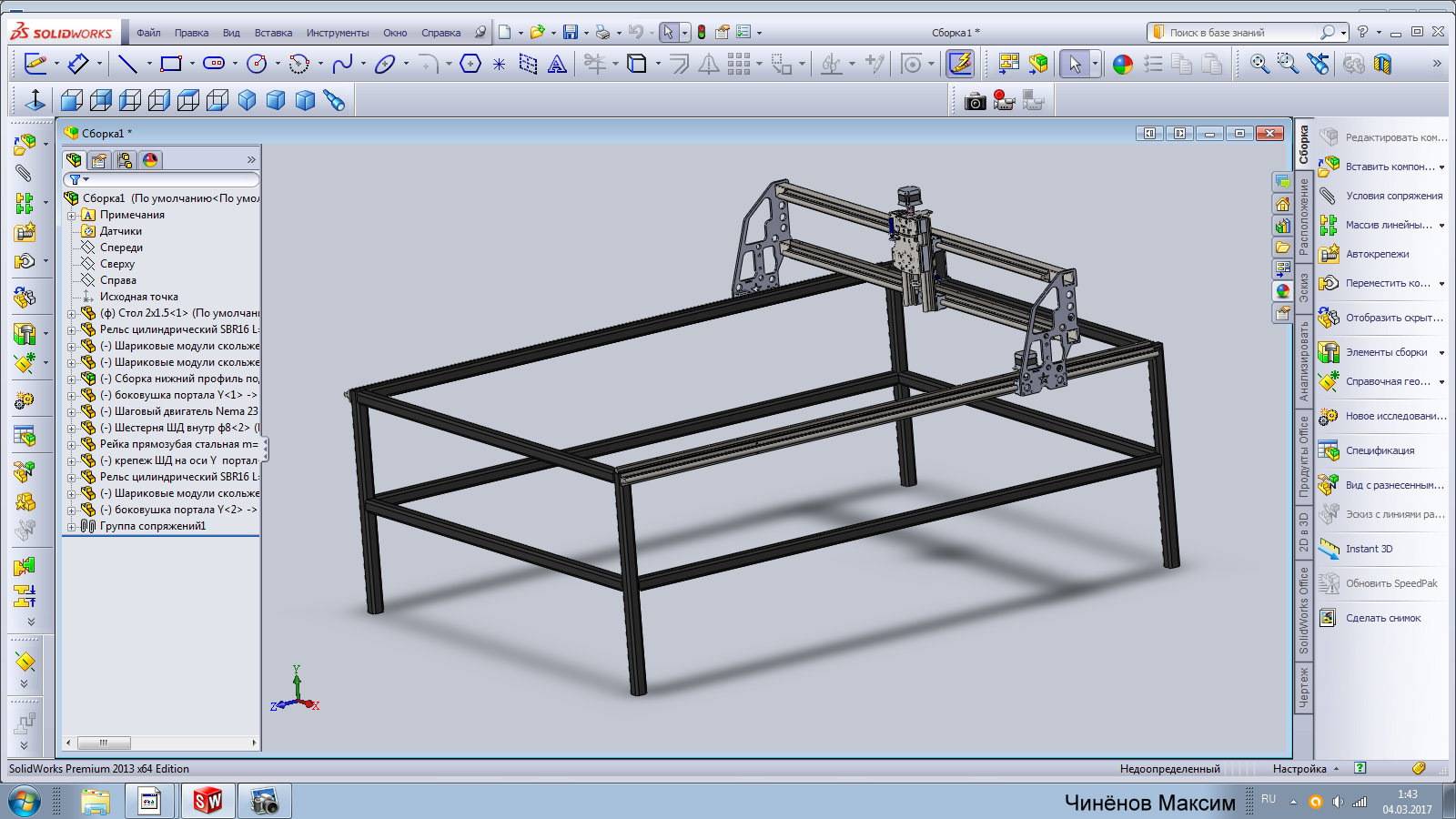Open the Элементы сборки dropdown arrow
This screenshot has height=819, width=1456.
(x=1442, y=352)
